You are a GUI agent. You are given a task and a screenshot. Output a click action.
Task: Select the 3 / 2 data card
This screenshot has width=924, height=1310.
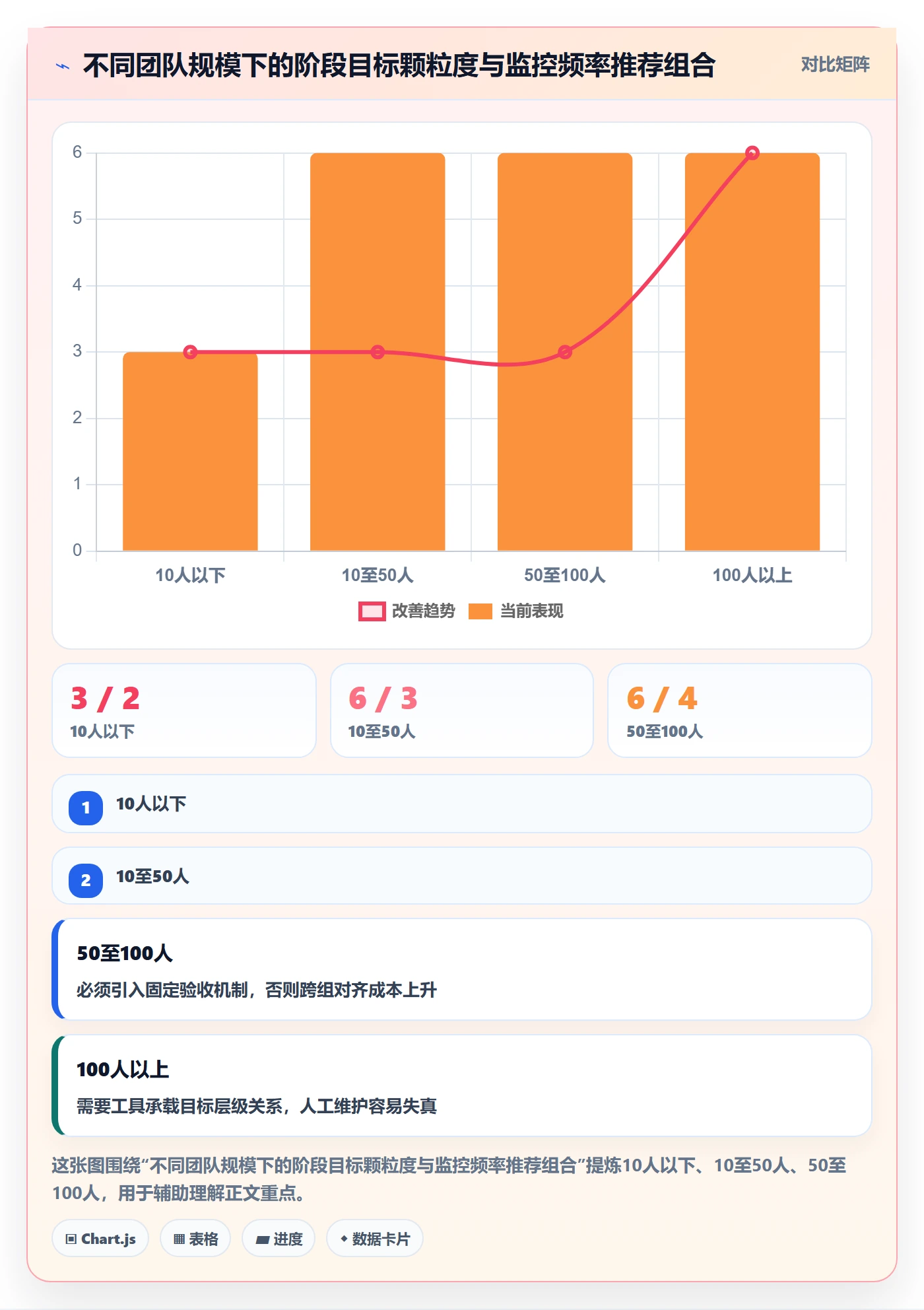[x=184, y=710]
